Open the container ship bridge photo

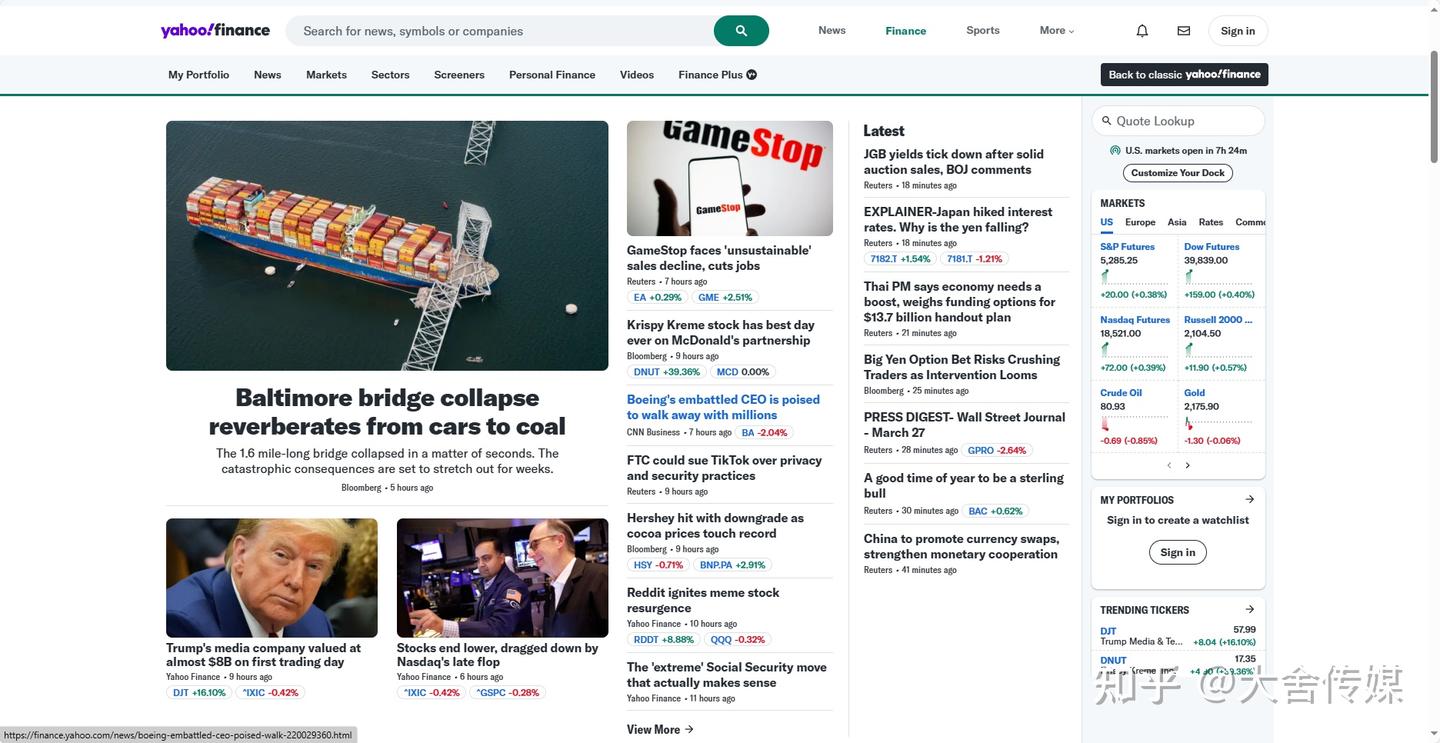[x=387, y=246]
